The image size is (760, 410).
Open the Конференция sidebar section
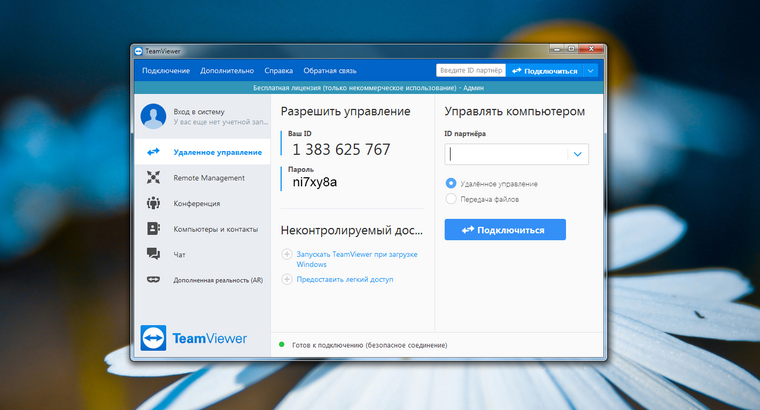tap(203, 203)
